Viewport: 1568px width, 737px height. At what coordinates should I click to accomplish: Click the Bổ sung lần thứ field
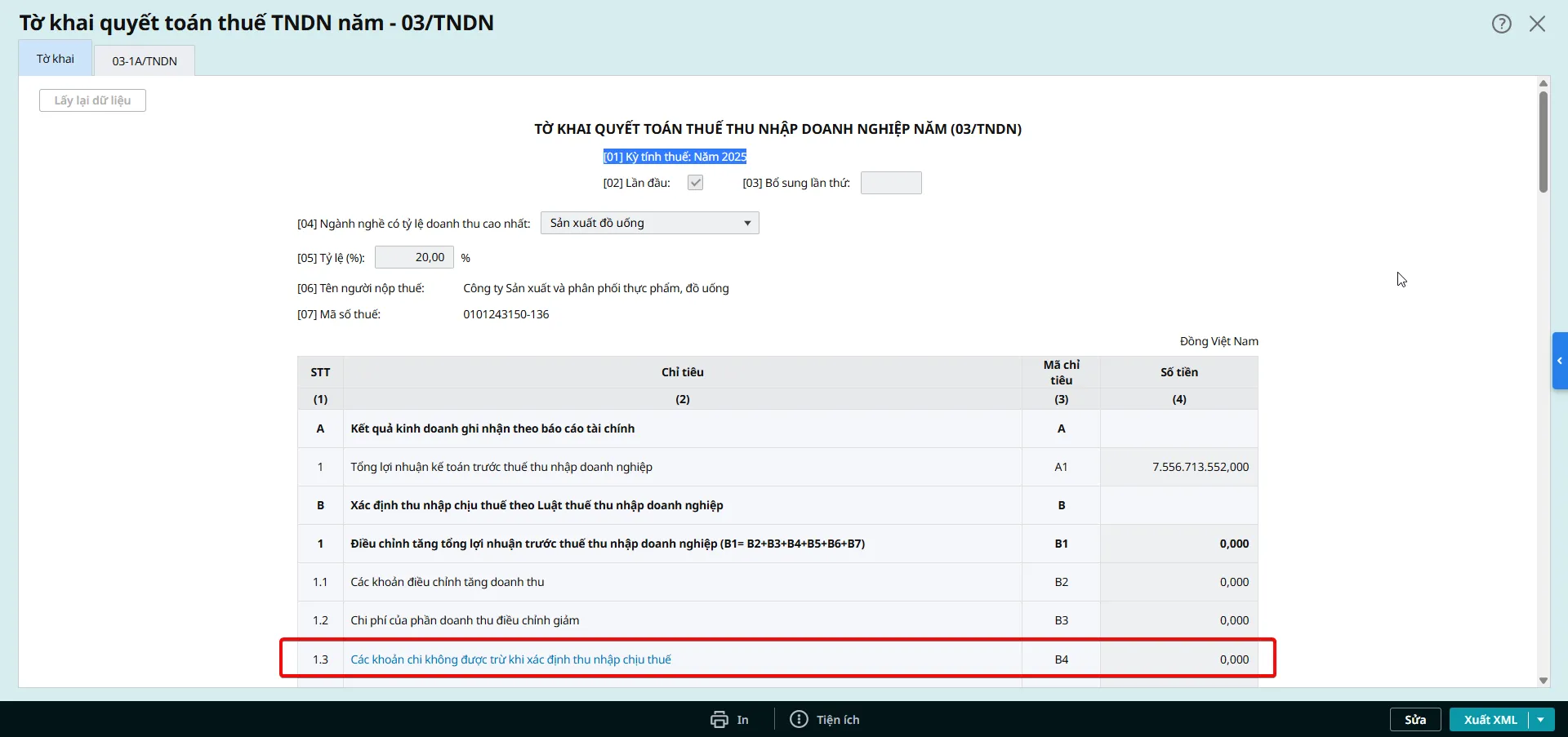pos(891,183)
